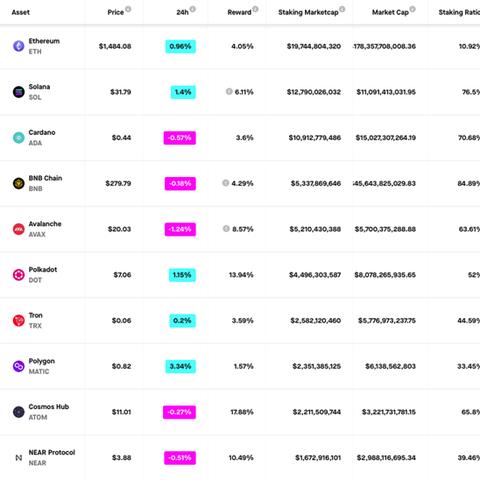
Task: Click the Polygon MATIC logo icon
Action: 19,366
